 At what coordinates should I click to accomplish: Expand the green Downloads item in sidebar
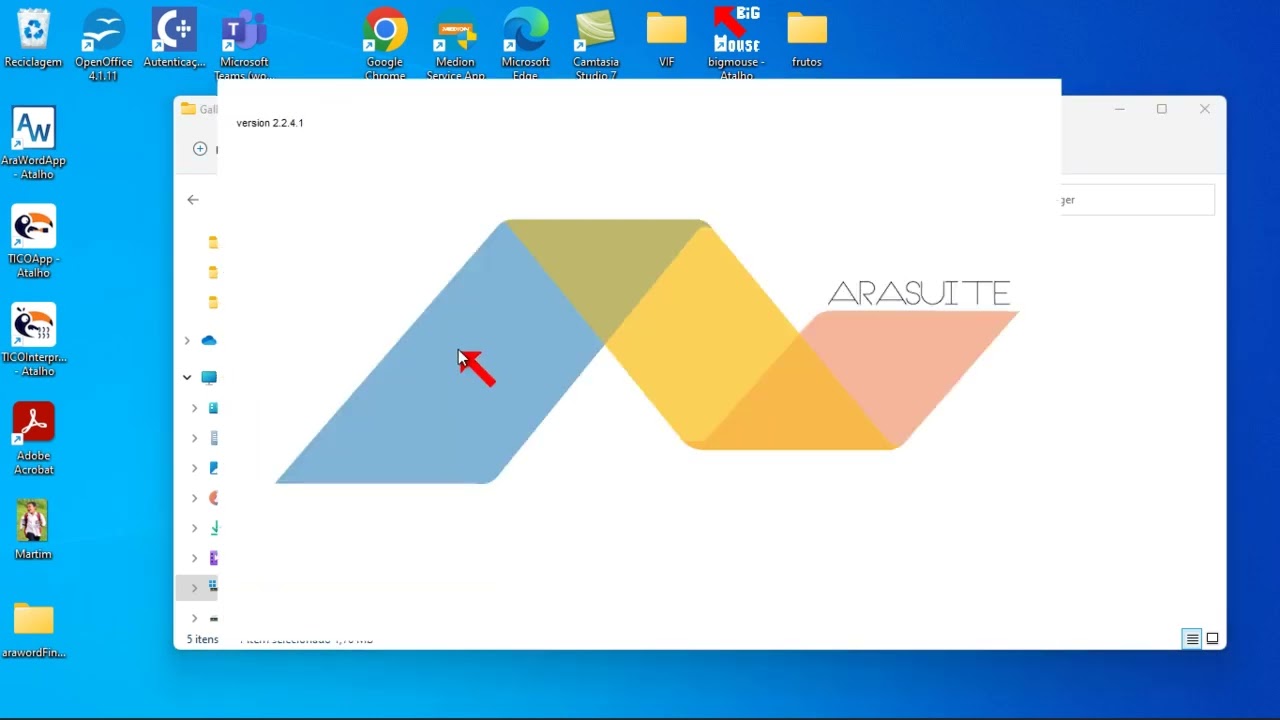click(195, 528)
